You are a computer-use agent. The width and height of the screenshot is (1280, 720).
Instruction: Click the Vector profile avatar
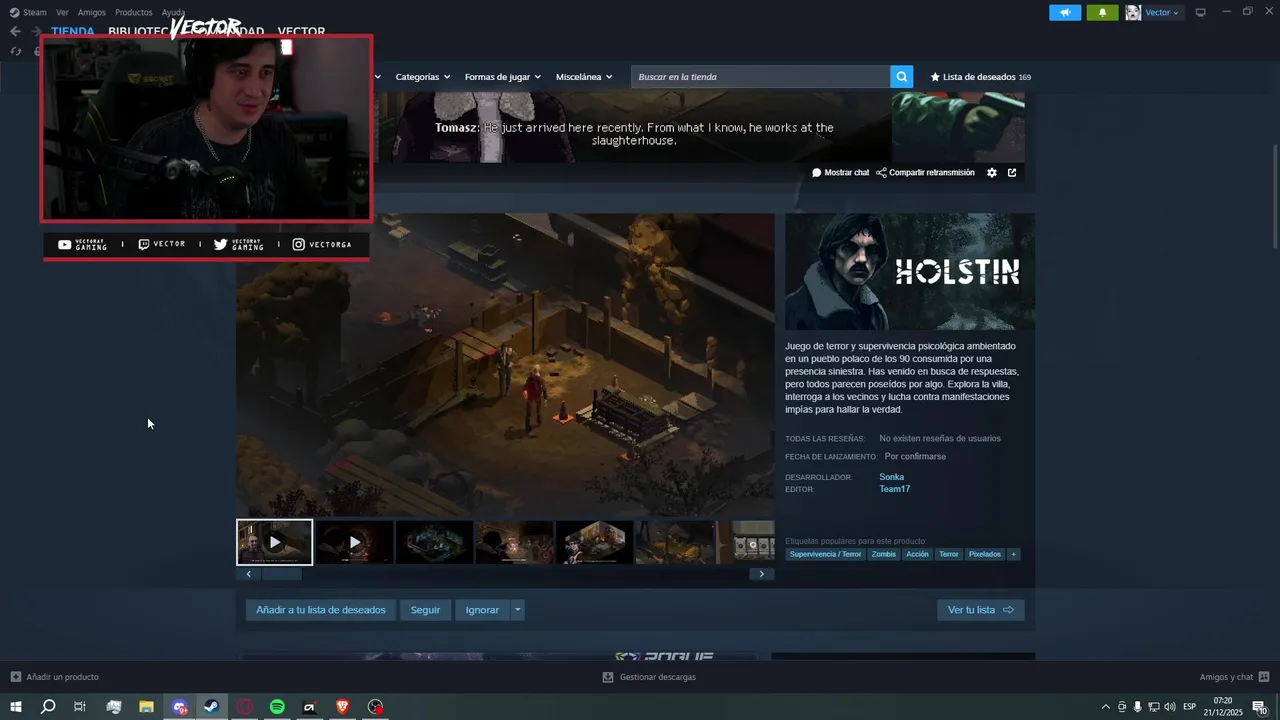coord(1133,12)
